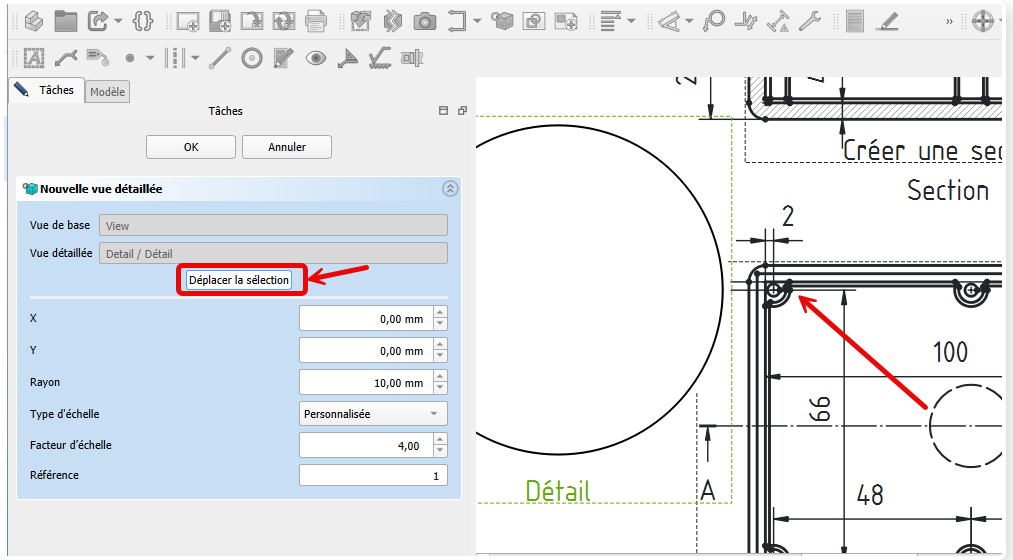Click the camera icon in the toolbar
Screen dimensions: 1013x560
[x=424, y=20]
